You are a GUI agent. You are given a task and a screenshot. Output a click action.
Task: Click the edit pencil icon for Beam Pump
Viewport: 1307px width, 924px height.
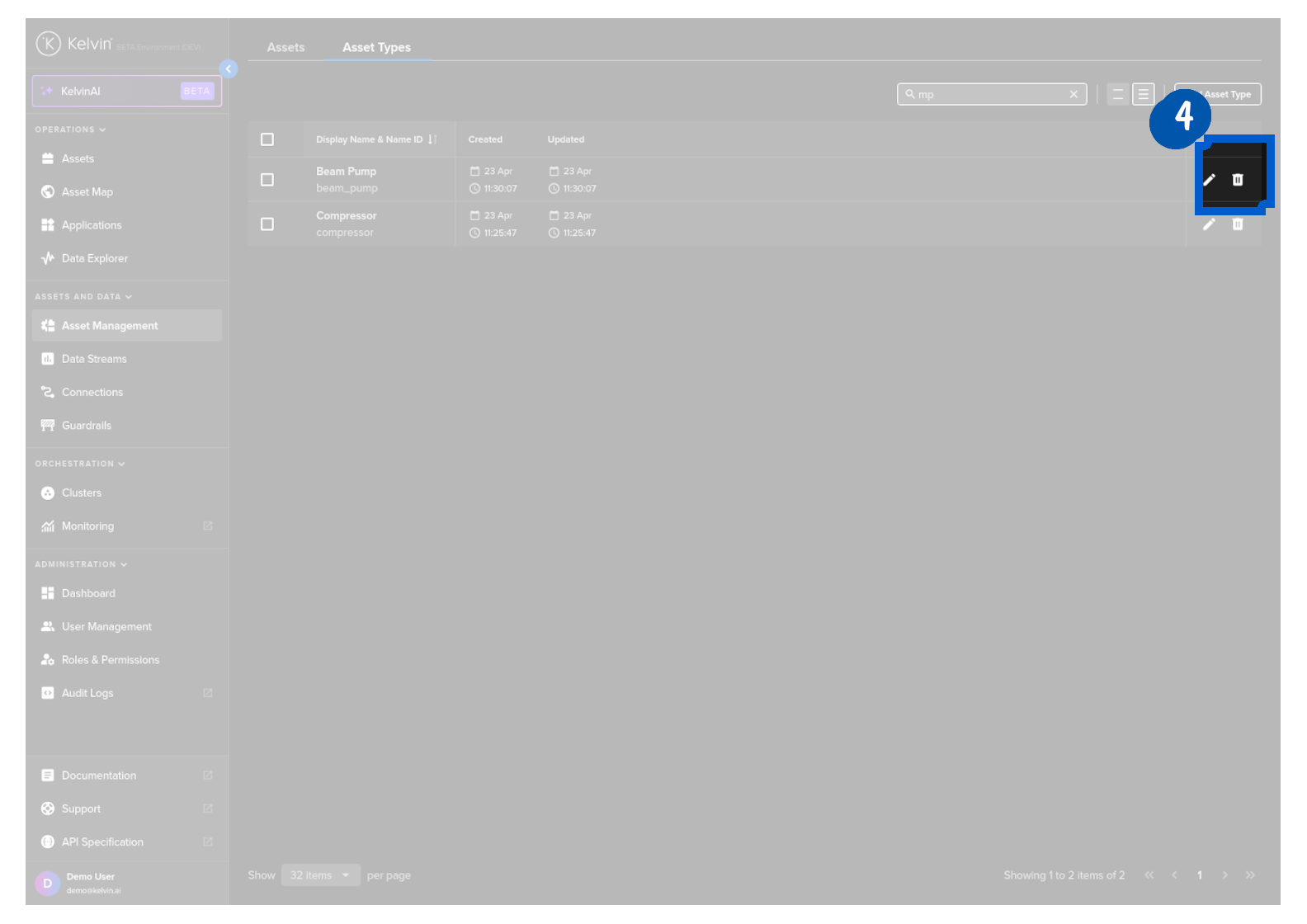pyautogui.click(x=1209, y=180)
